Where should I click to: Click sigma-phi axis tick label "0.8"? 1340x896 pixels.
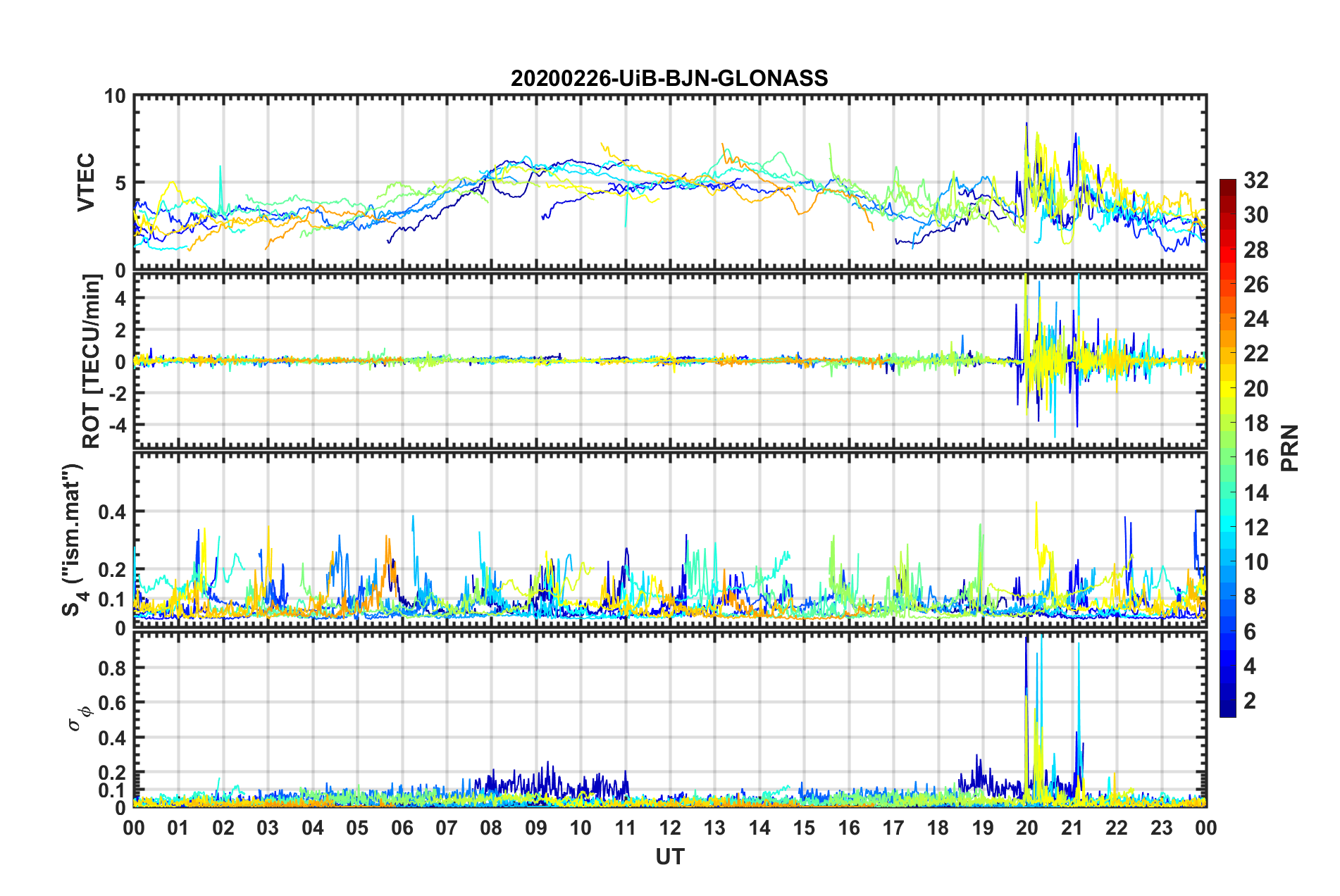pyautogui.click(x=112, y=668)
